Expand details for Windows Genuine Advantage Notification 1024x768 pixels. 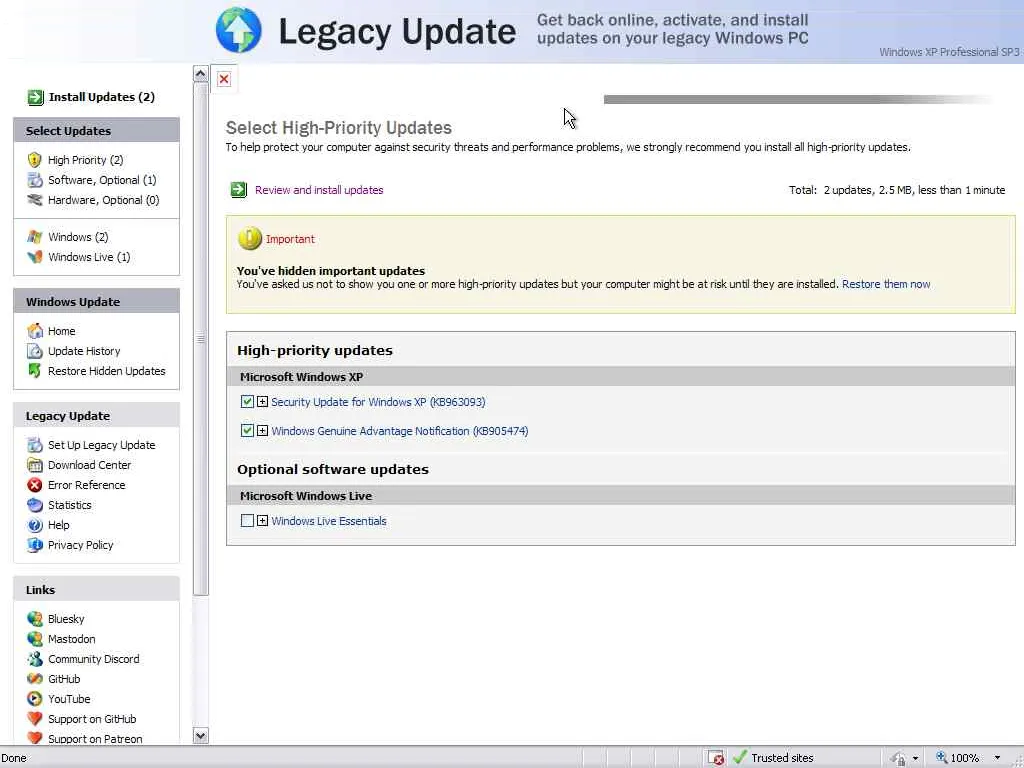(263, 431)
